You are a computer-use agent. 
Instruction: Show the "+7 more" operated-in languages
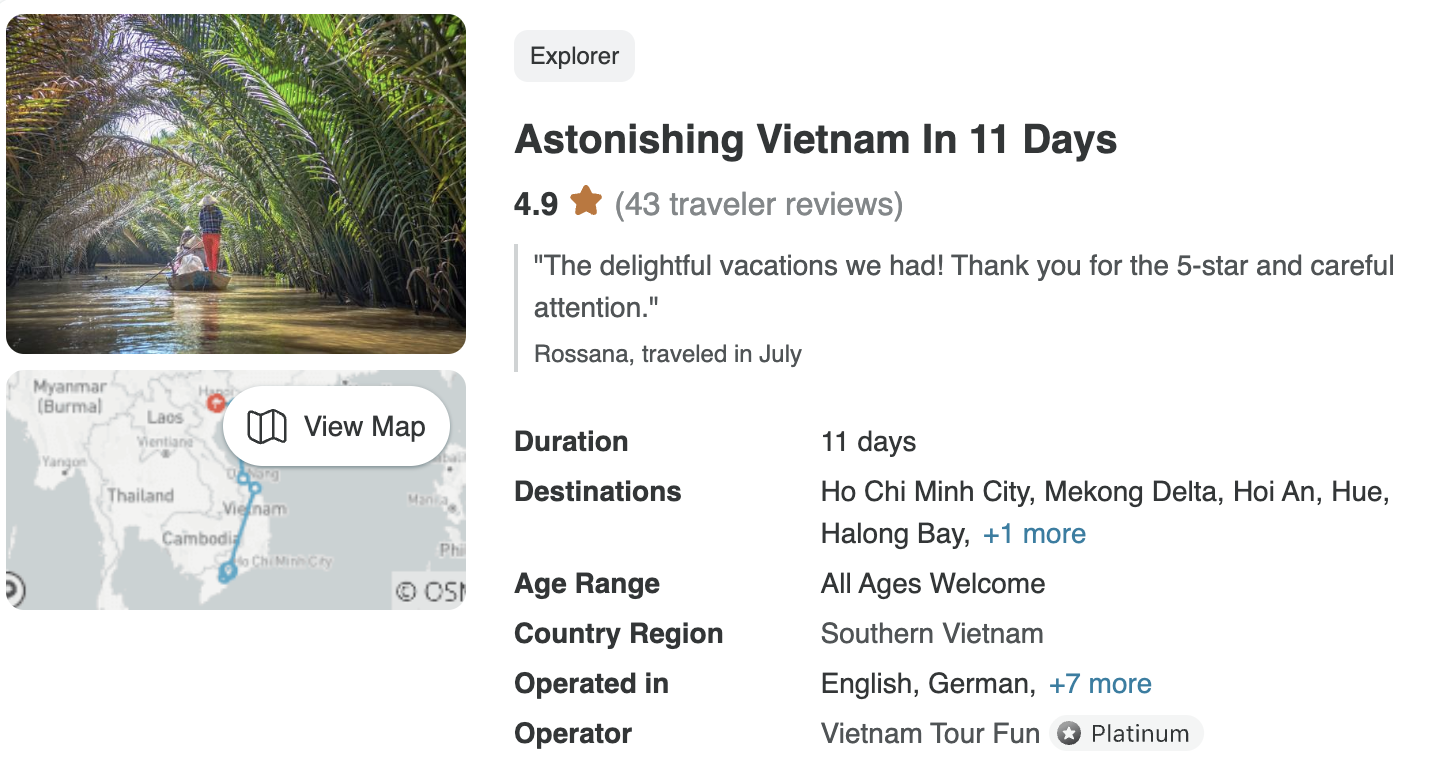pos(1100,684)
